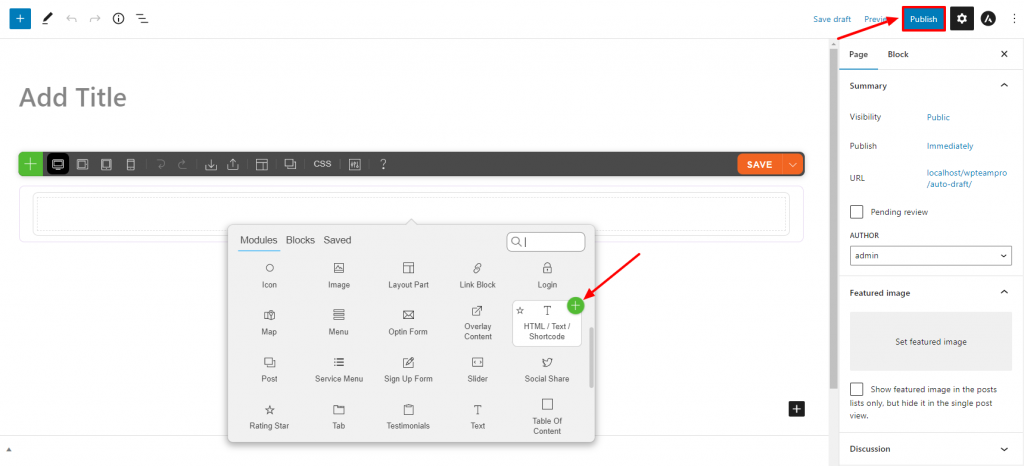Add the Map module

tap(269, 322)
